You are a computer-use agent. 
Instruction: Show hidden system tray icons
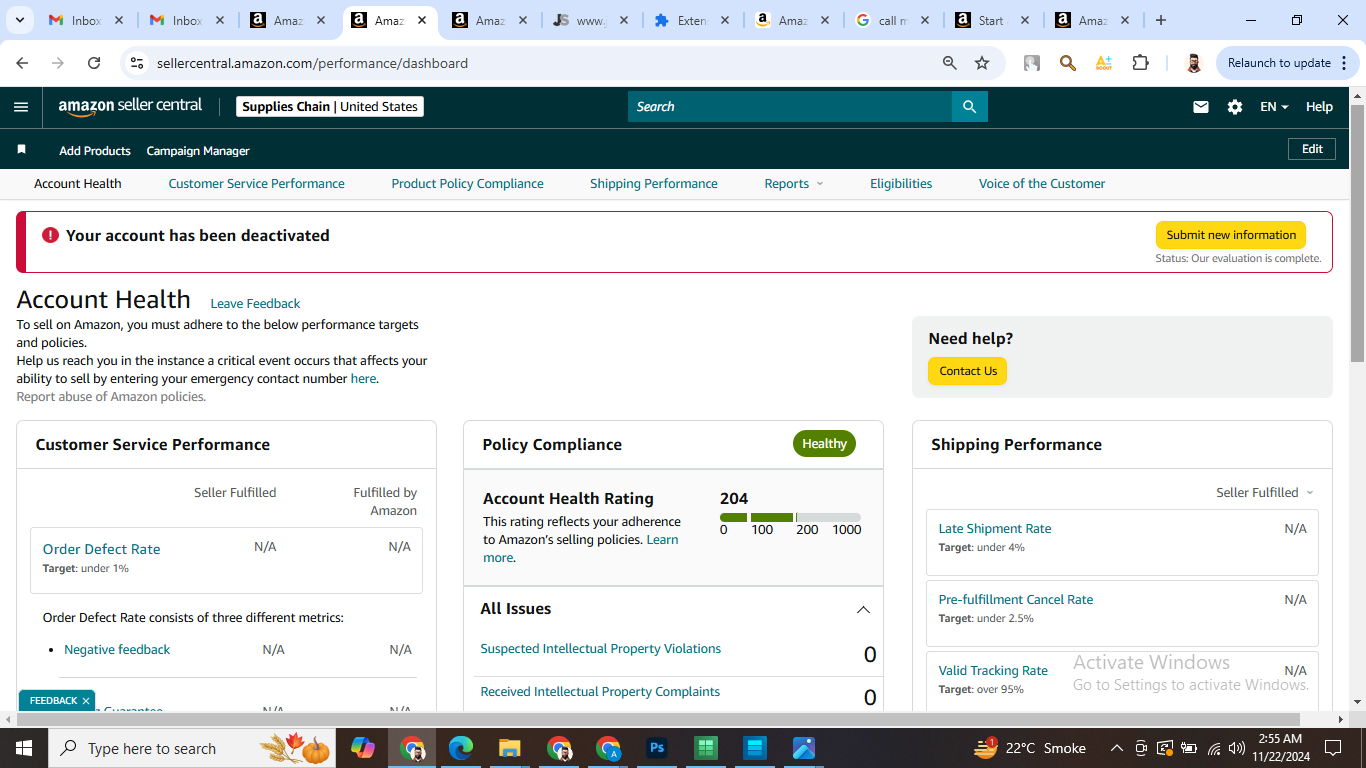(x=1116, y=748)
